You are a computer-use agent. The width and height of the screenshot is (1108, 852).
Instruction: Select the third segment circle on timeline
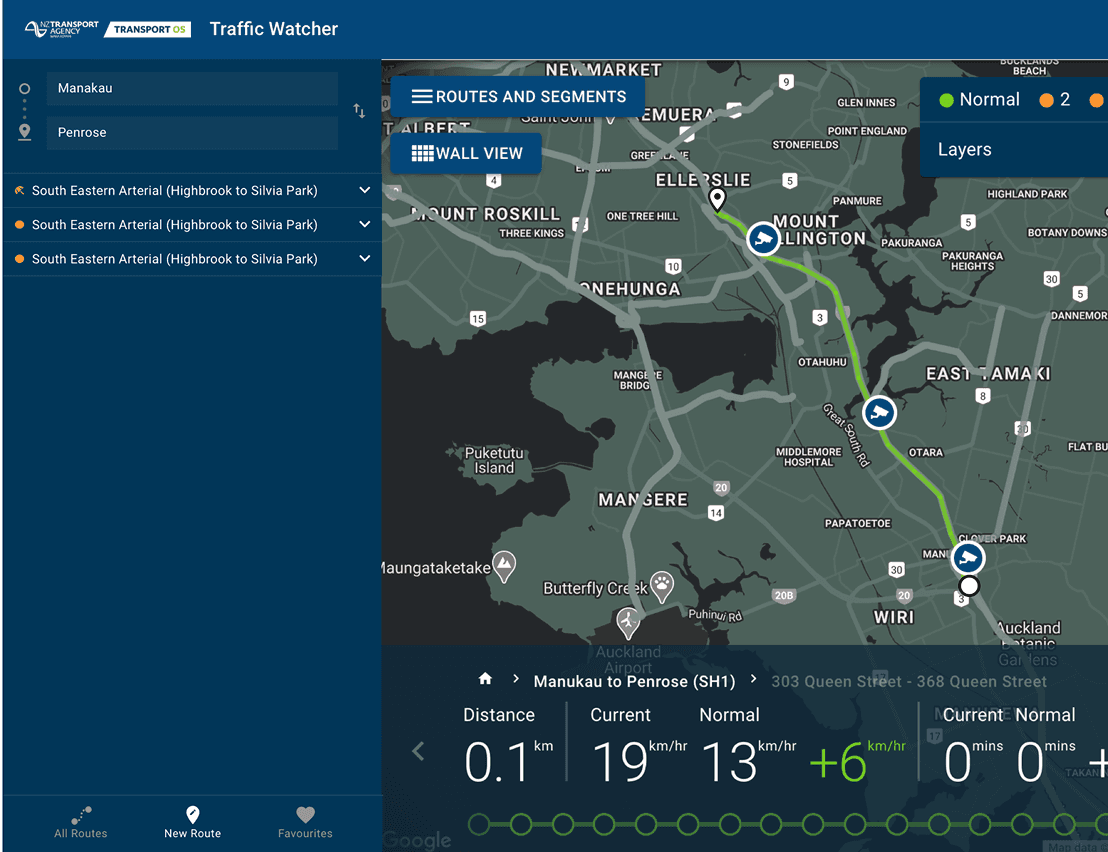pos(563,824)
